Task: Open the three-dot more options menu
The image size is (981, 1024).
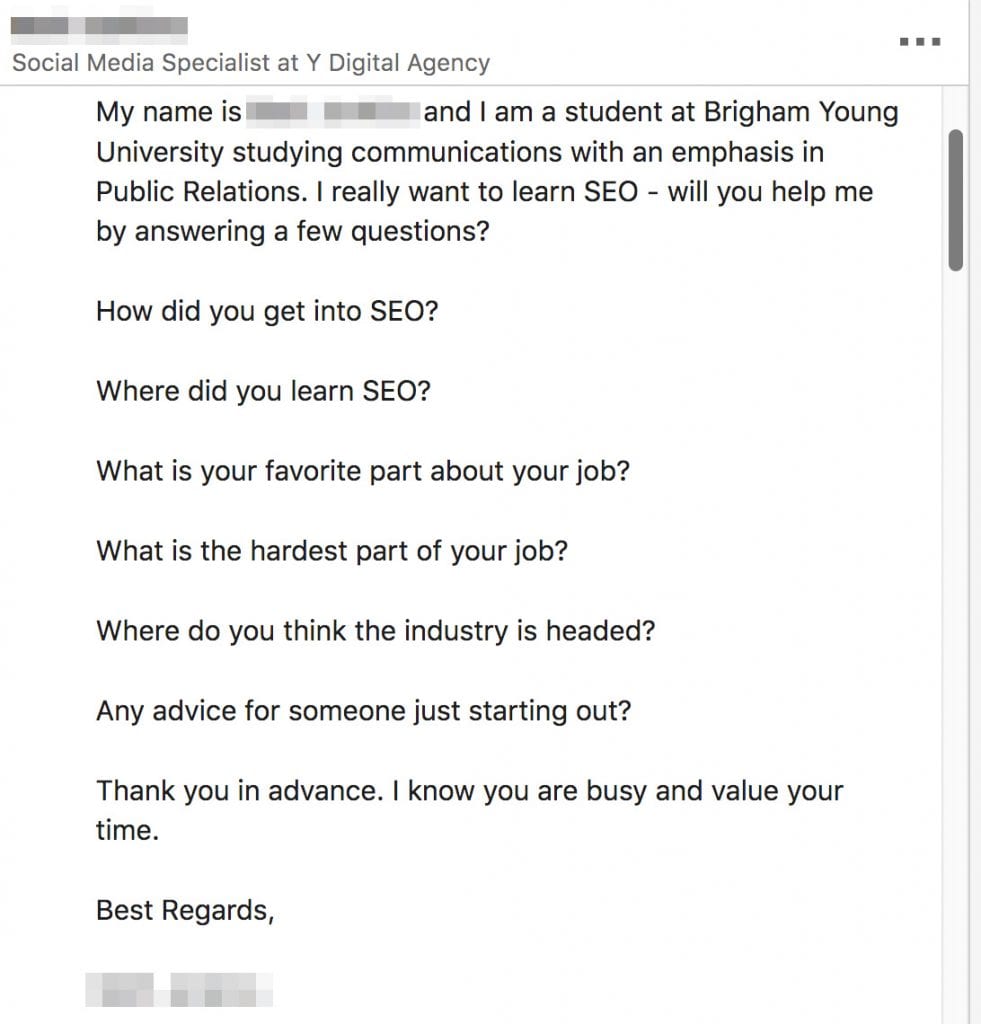Action: (x=919, y=41)
